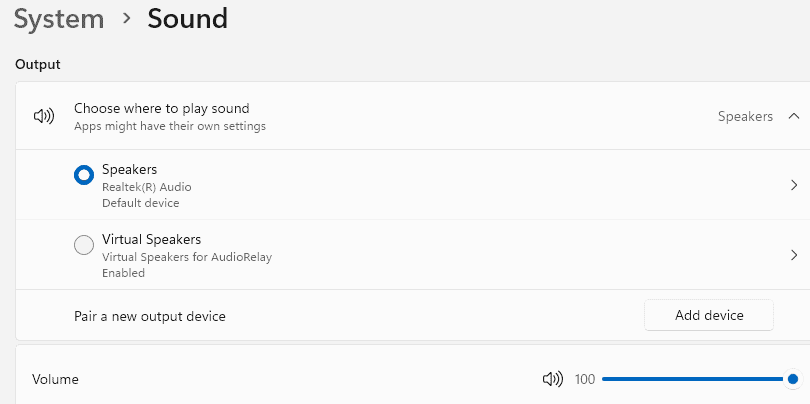The image size is (810, 404).
Task: Click the Volume row label
Action: pyautogui.click(x=55, y=379)
